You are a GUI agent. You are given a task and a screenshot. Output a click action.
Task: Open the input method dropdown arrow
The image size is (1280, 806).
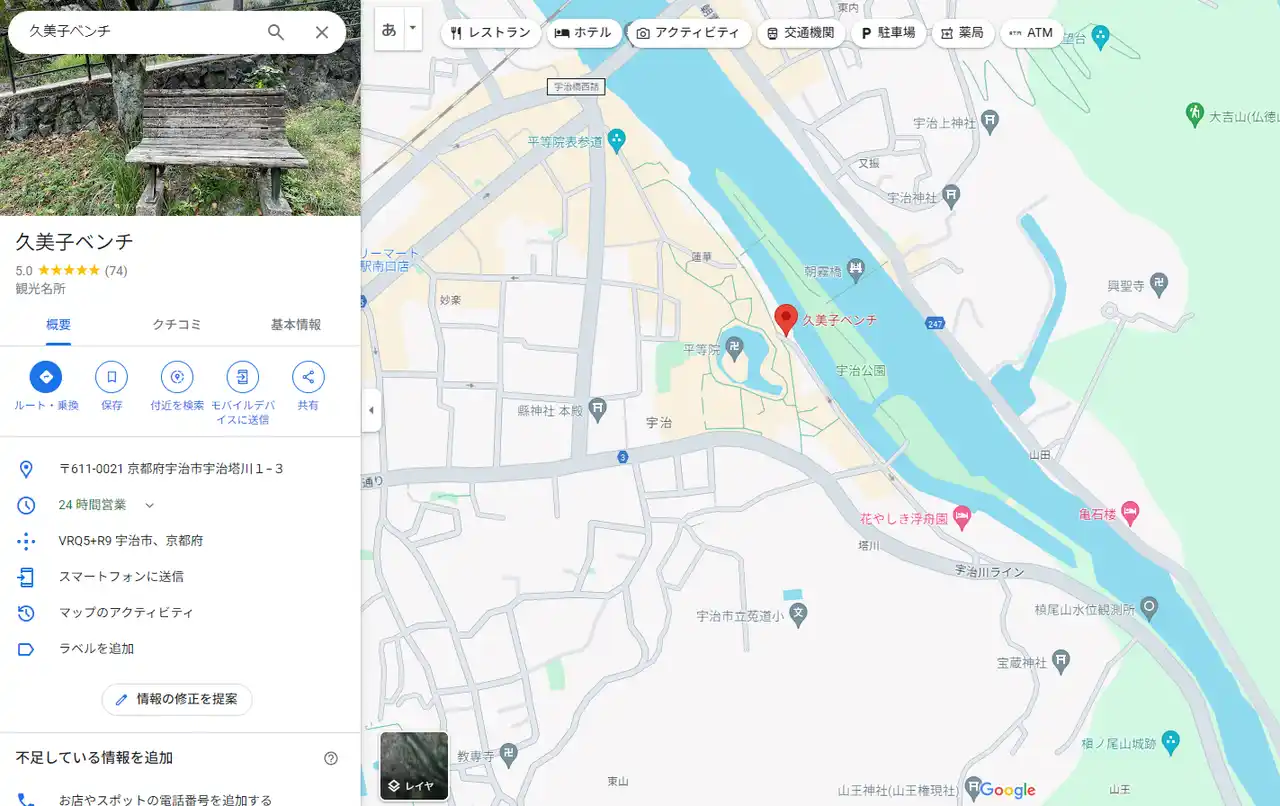(412, 29)
